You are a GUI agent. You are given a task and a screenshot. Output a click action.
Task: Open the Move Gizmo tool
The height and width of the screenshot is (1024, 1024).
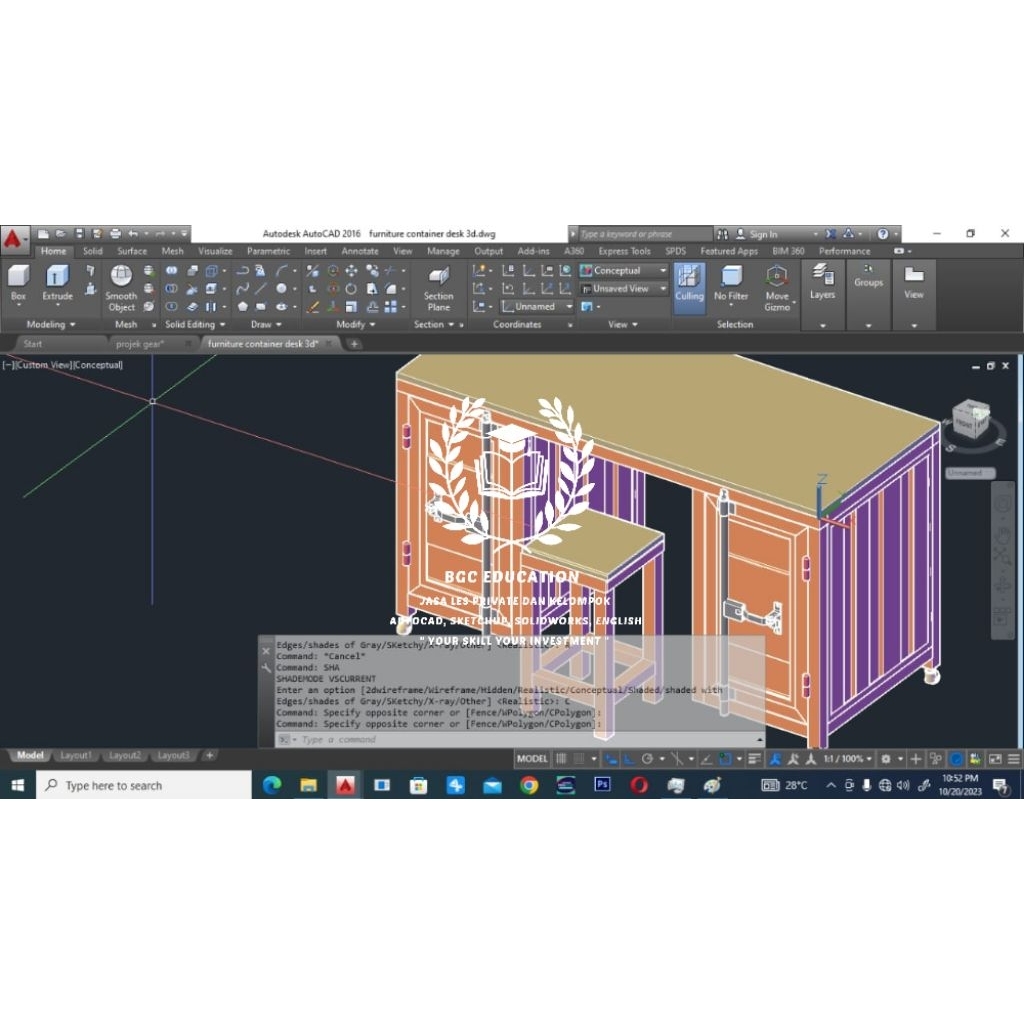[776, 288]
